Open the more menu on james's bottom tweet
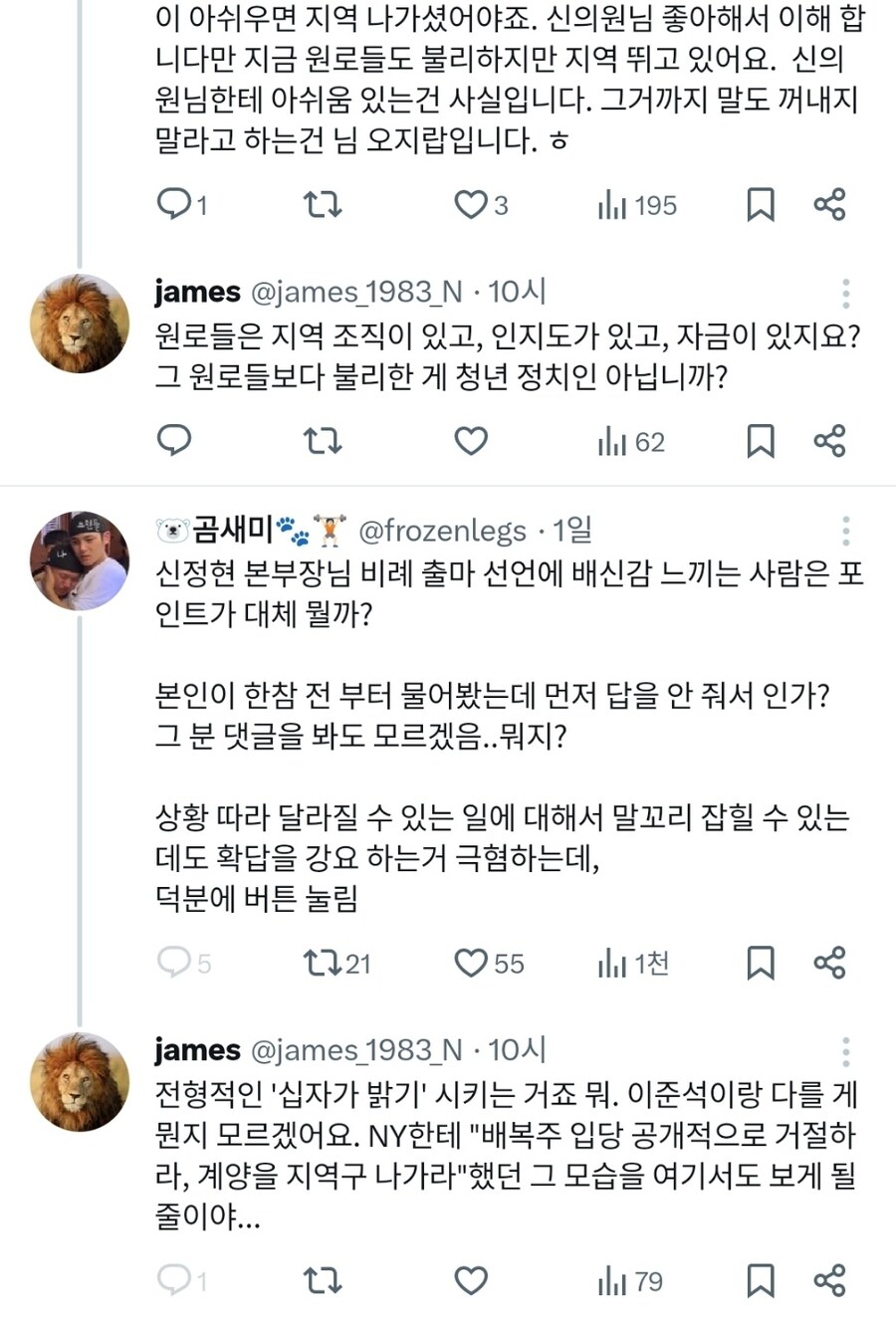This screenshot has height=1323, width=896. point(845,1048)
